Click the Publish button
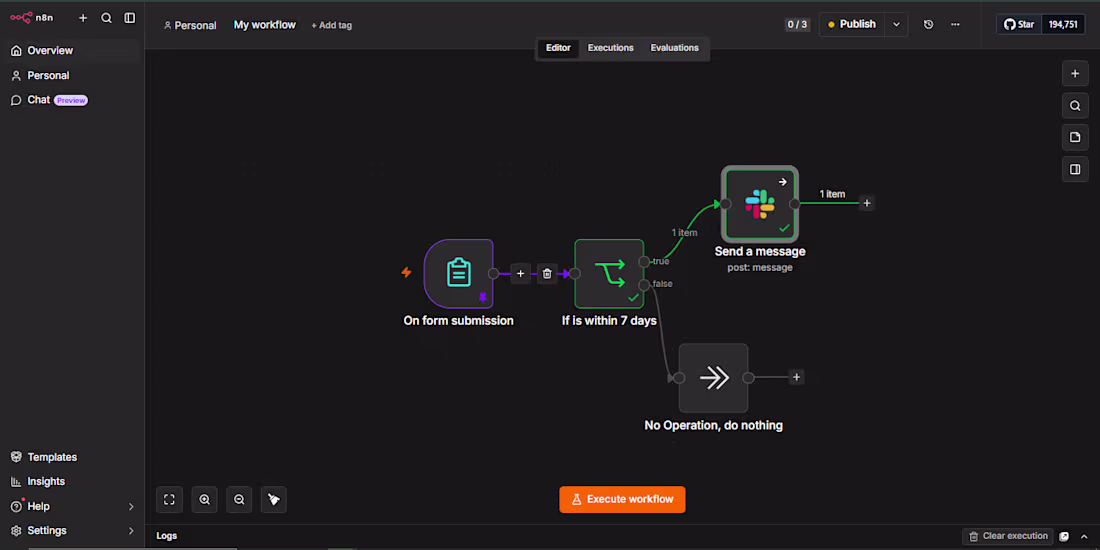This screenshot has height=550, width=1100. (852, 25)
